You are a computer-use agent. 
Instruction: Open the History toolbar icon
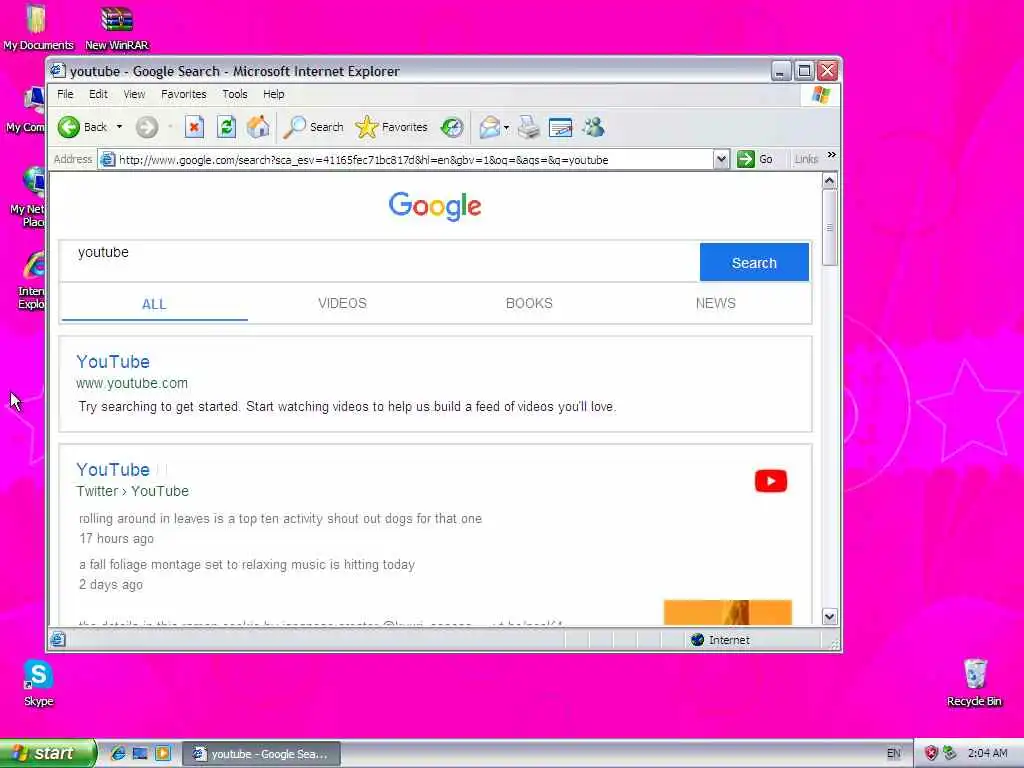(451, 127)
